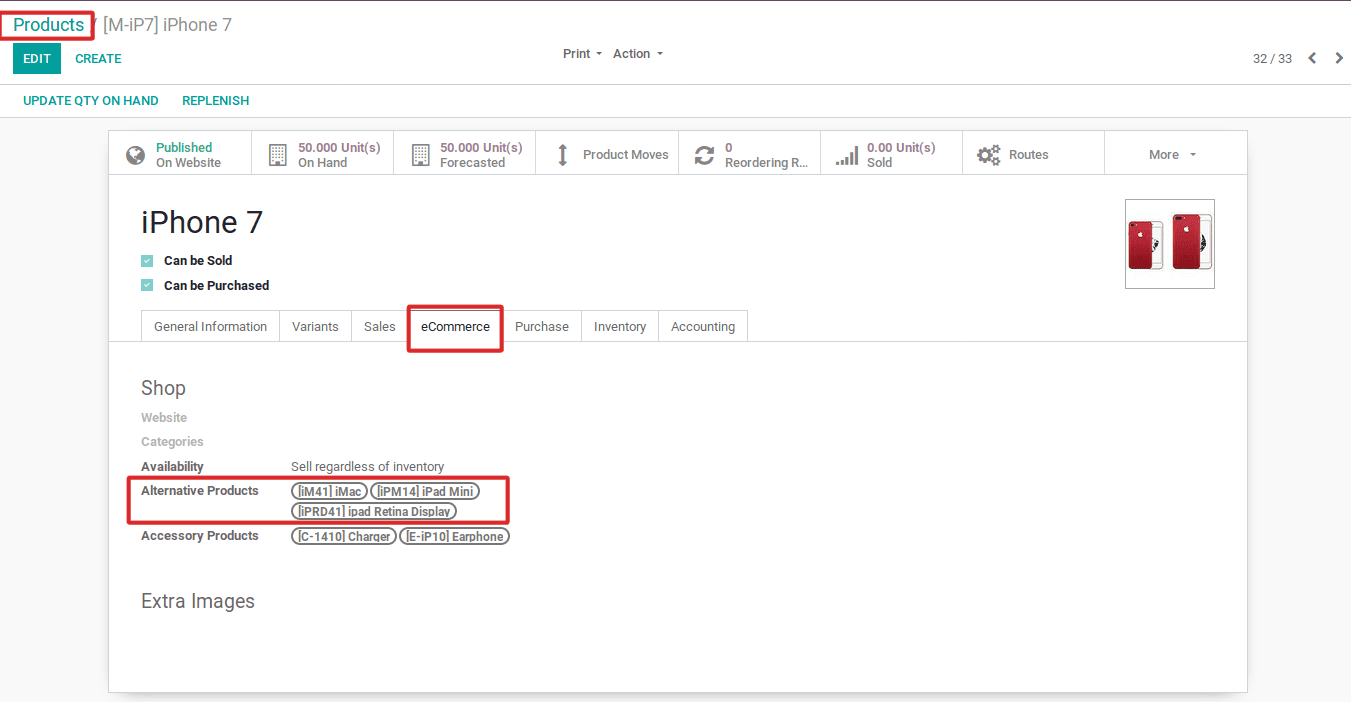Image resolution: width=1351 pixels, height=702 pixels.
Task: Switch to the General Information tab
Action: pyautogui.click(x=210, y=327)
